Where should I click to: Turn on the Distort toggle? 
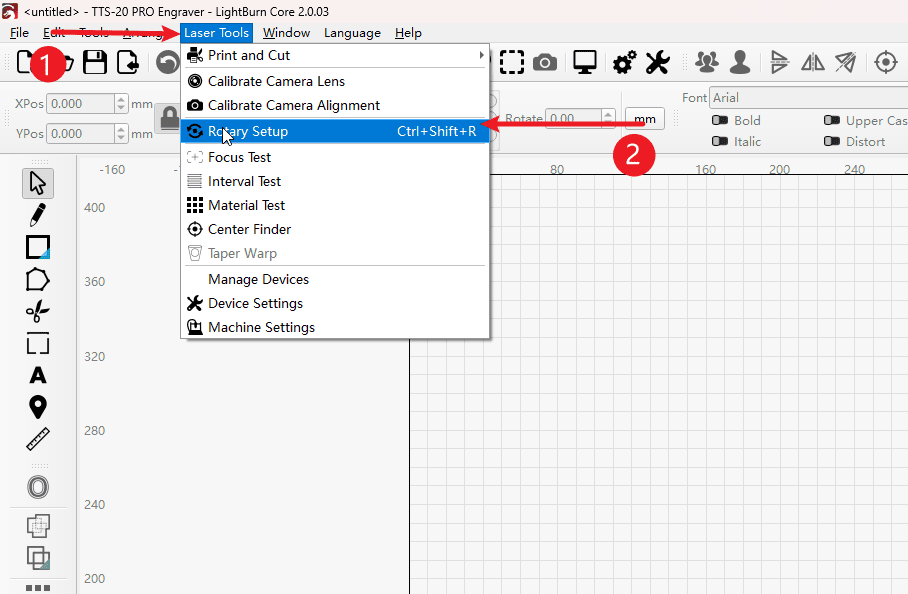831,142
